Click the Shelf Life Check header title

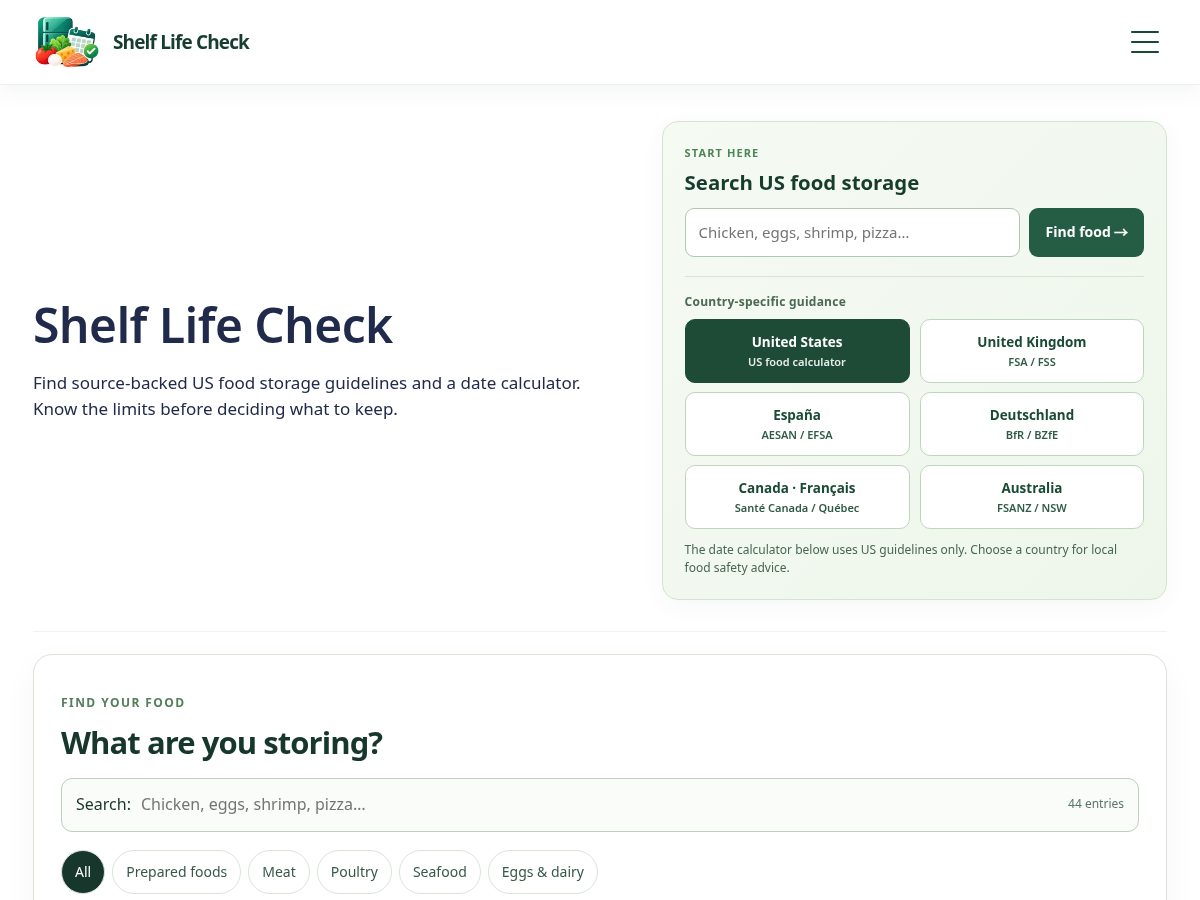click(181, 42)
